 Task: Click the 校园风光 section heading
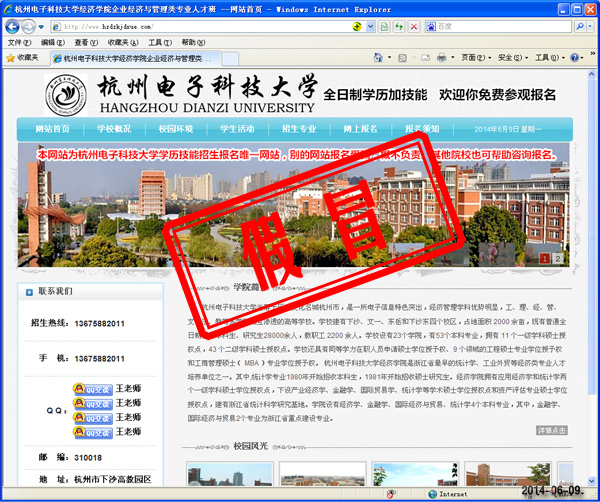click(x=250, y=446)
